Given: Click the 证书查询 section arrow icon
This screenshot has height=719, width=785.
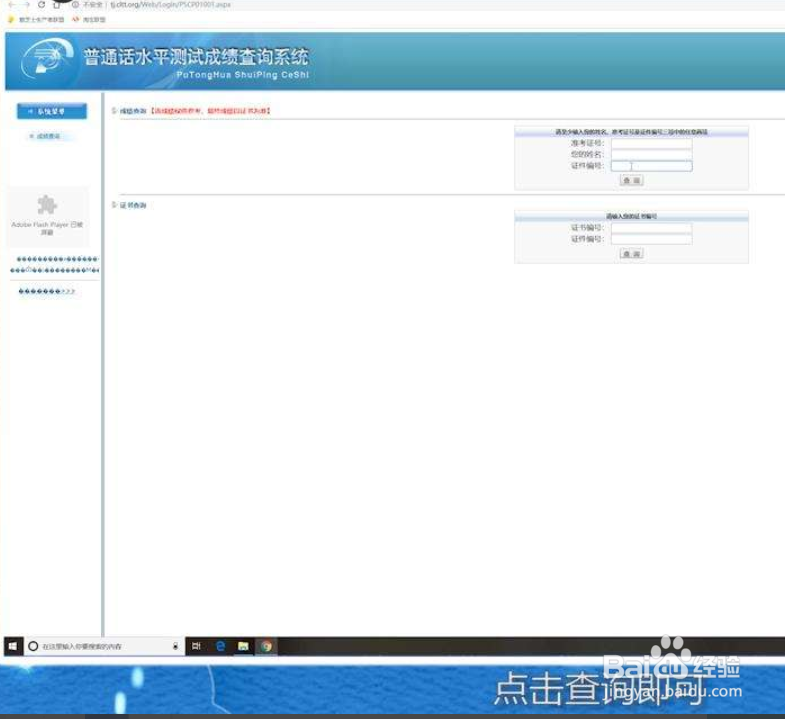Looking at the screenshot, I should pos(114,205).
